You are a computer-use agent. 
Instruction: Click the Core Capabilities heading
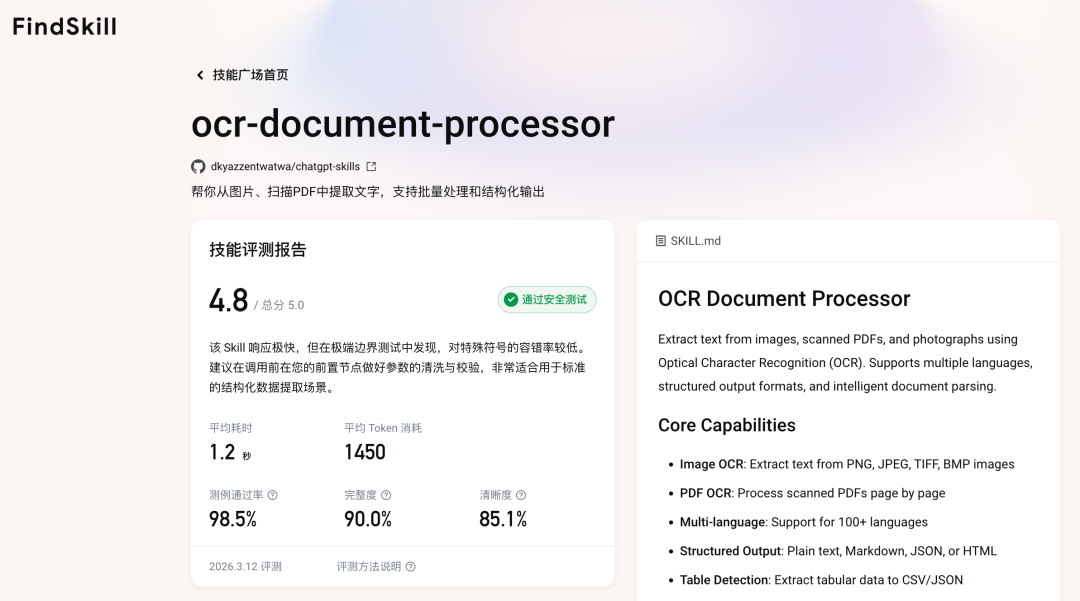click(x=727, y=425)
